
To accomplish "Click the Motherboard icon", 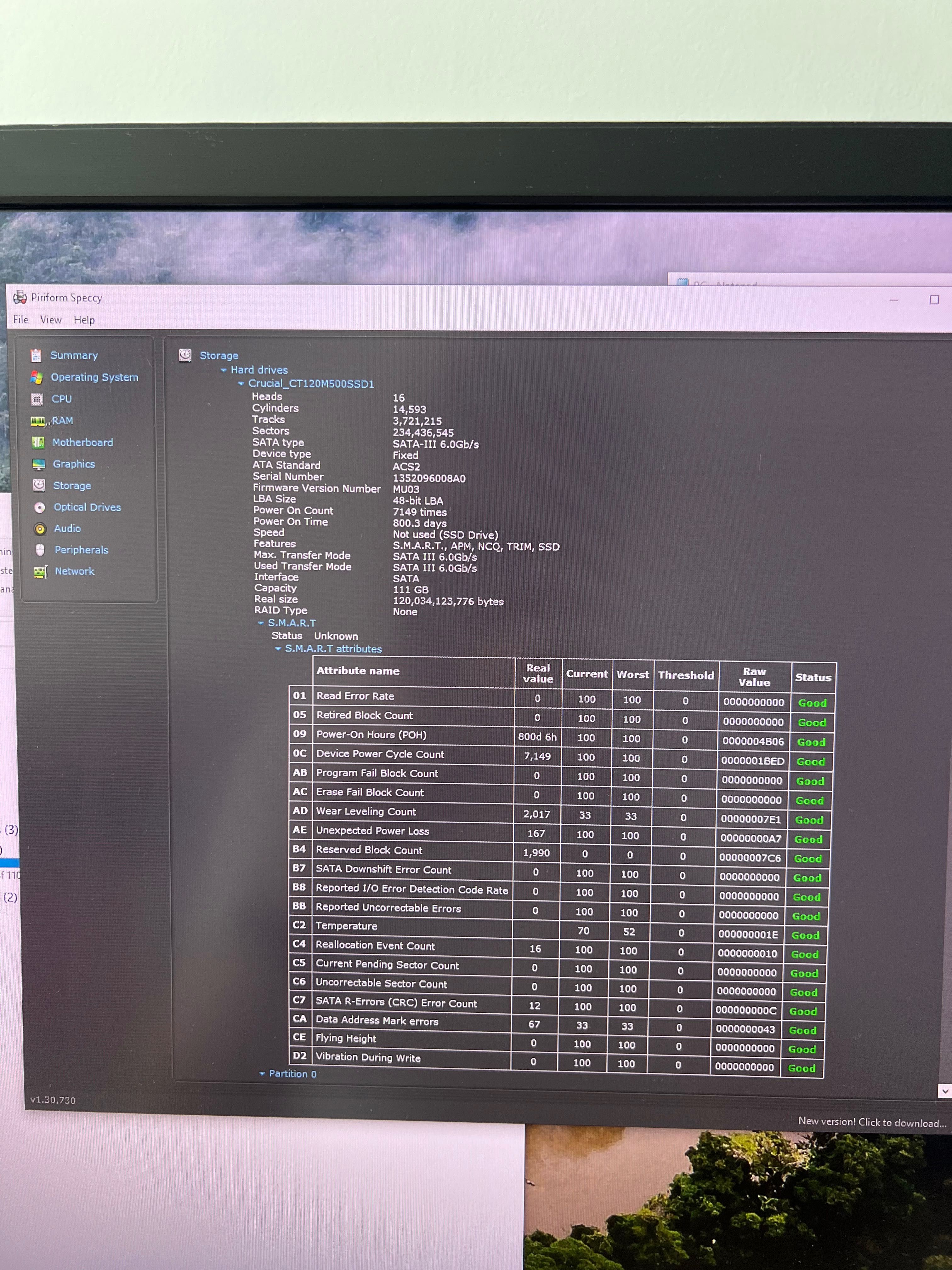I will (38, 443).
